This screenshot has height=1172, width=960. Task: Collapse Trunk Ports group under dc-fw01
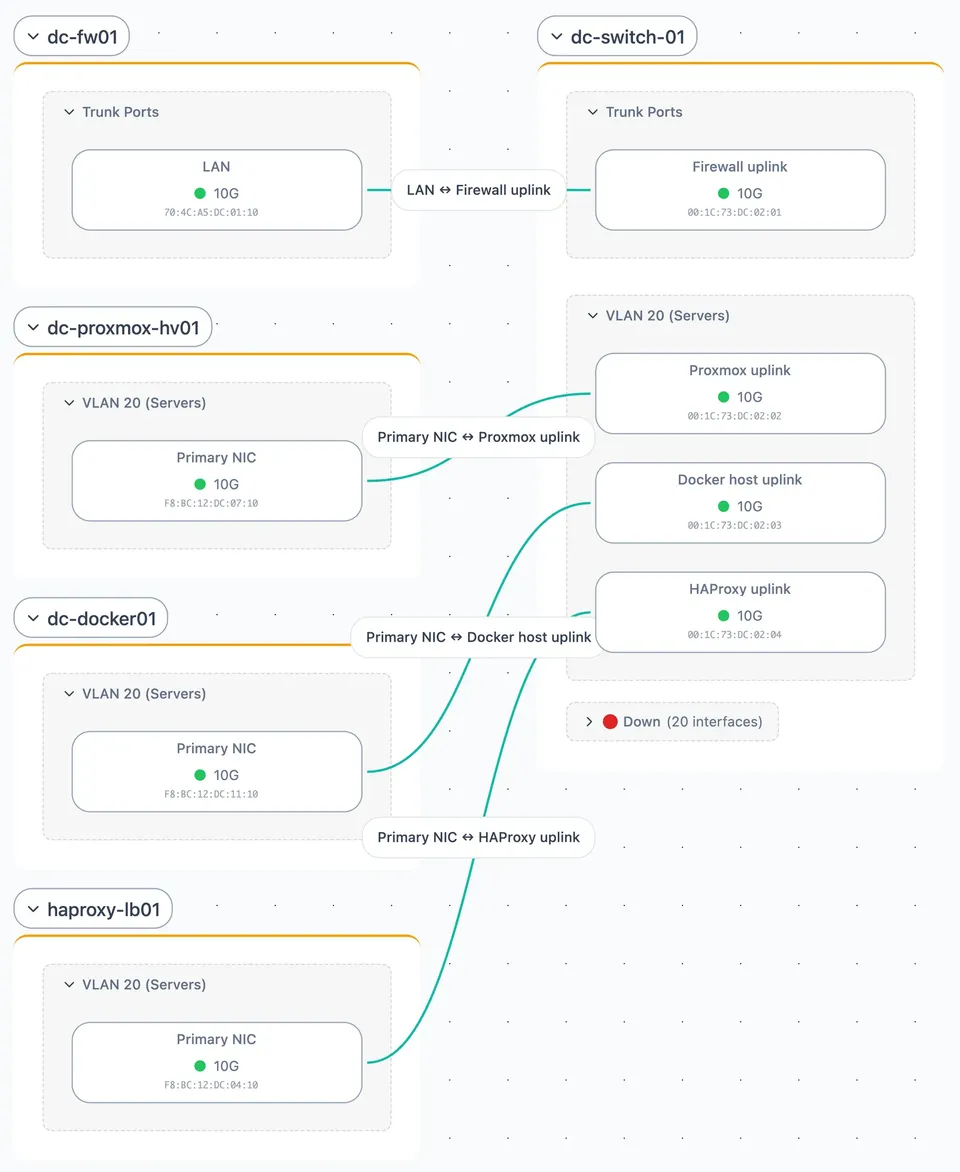69,112
